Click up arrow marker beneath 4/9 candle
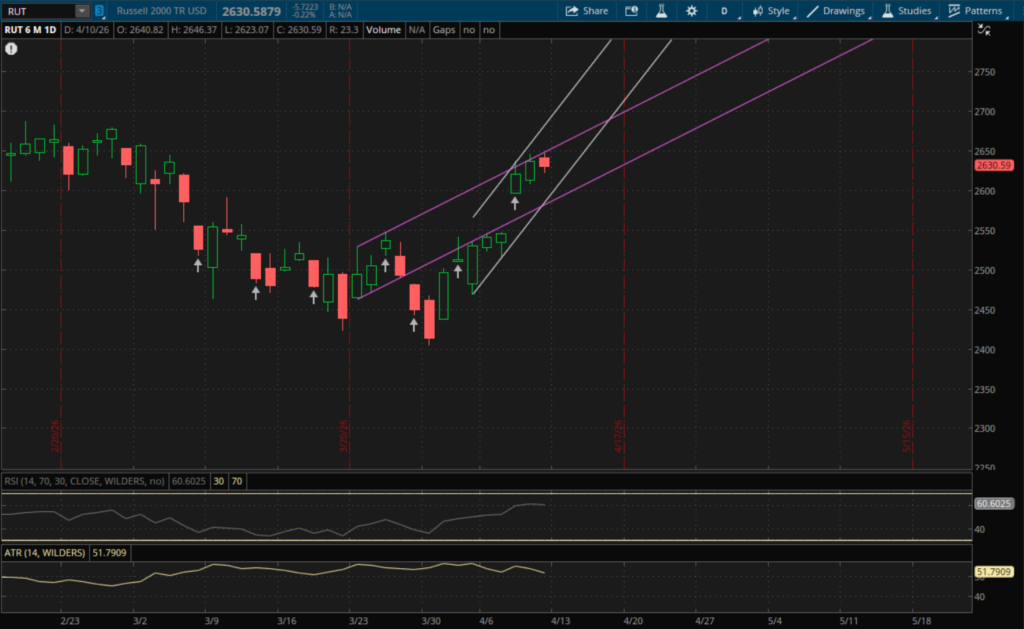1024x629 pixels. click(516, 203)
